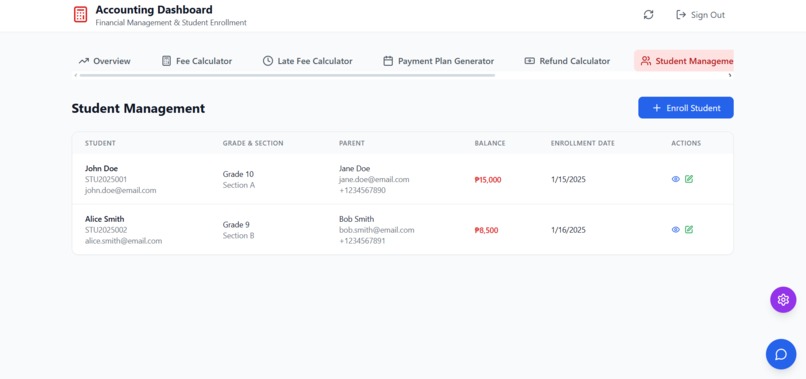Image resolution: width=806 pixels, height=379 pixels.
Task: Select the Student Management tab
Action: pos(684,61)
